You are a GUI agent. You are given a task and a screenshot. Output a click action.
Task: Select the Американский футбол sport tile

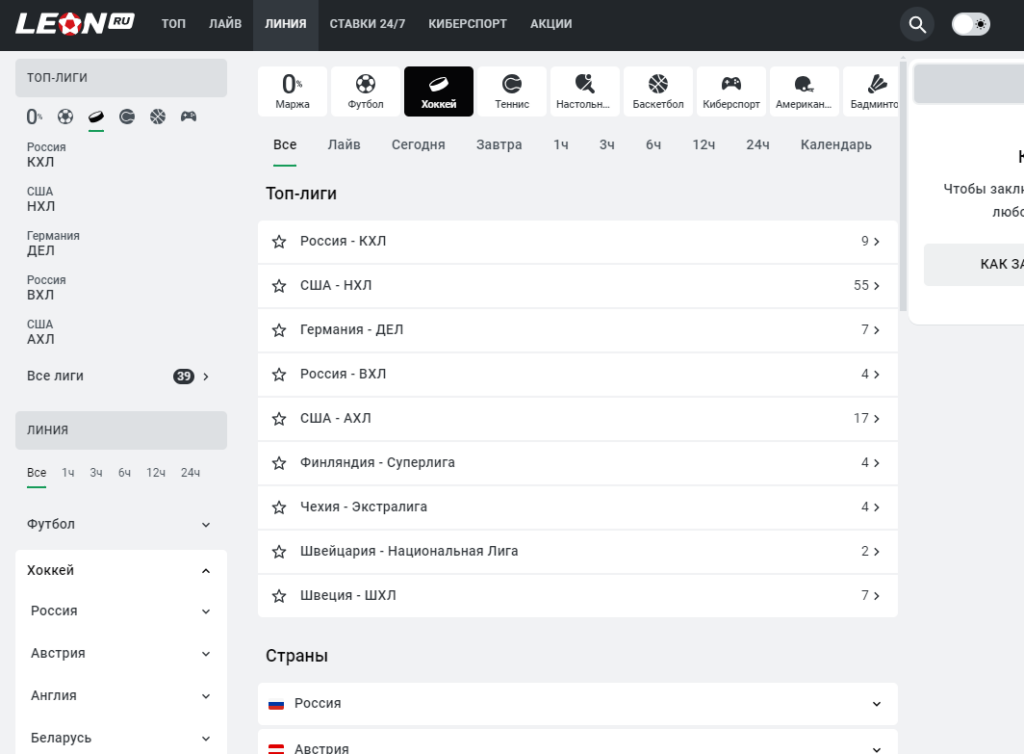[x=805, y=91]
